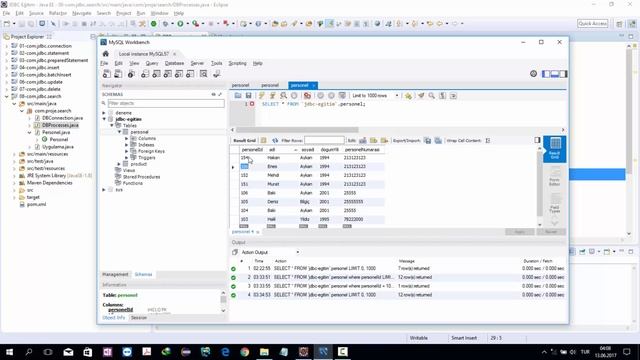Screen dimensions: 640x360
Task: Click the new SQL tab icon in Workbench main toolbar
Action: pos(107,74)
